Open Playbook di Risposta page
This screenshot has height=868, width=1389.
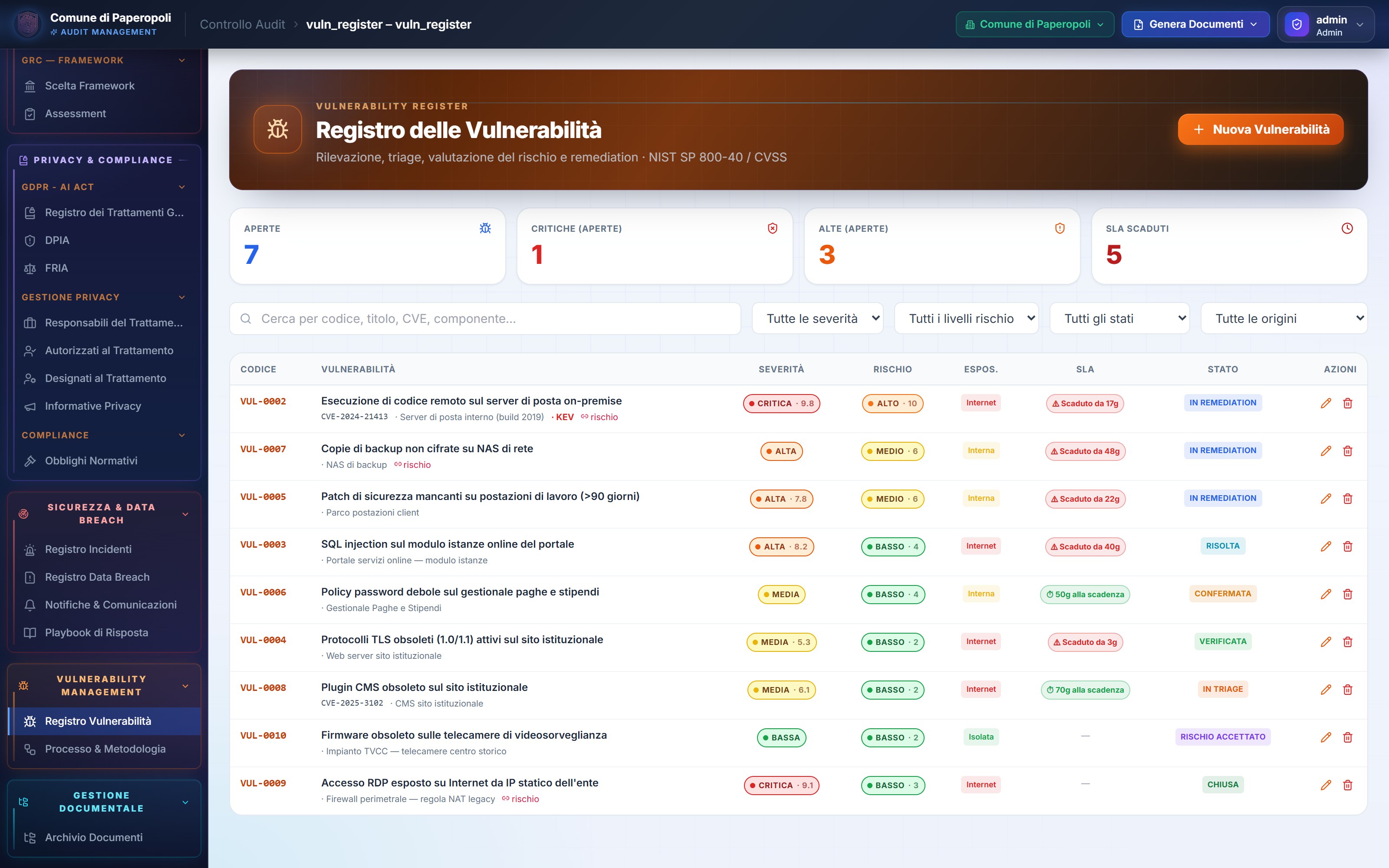pos(105,633)
